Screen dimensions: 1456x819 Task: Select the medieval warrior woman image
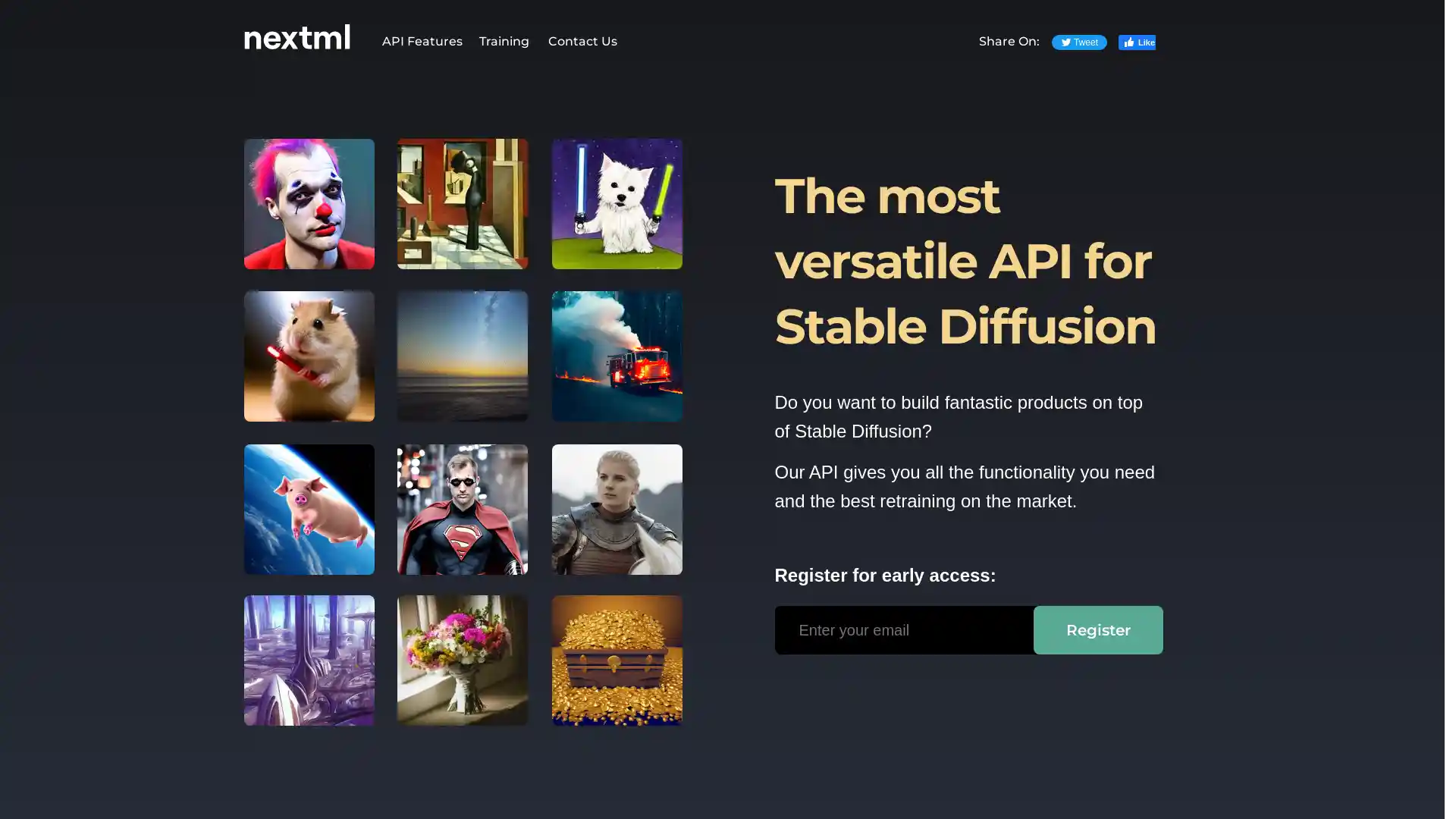coord(616,509)
